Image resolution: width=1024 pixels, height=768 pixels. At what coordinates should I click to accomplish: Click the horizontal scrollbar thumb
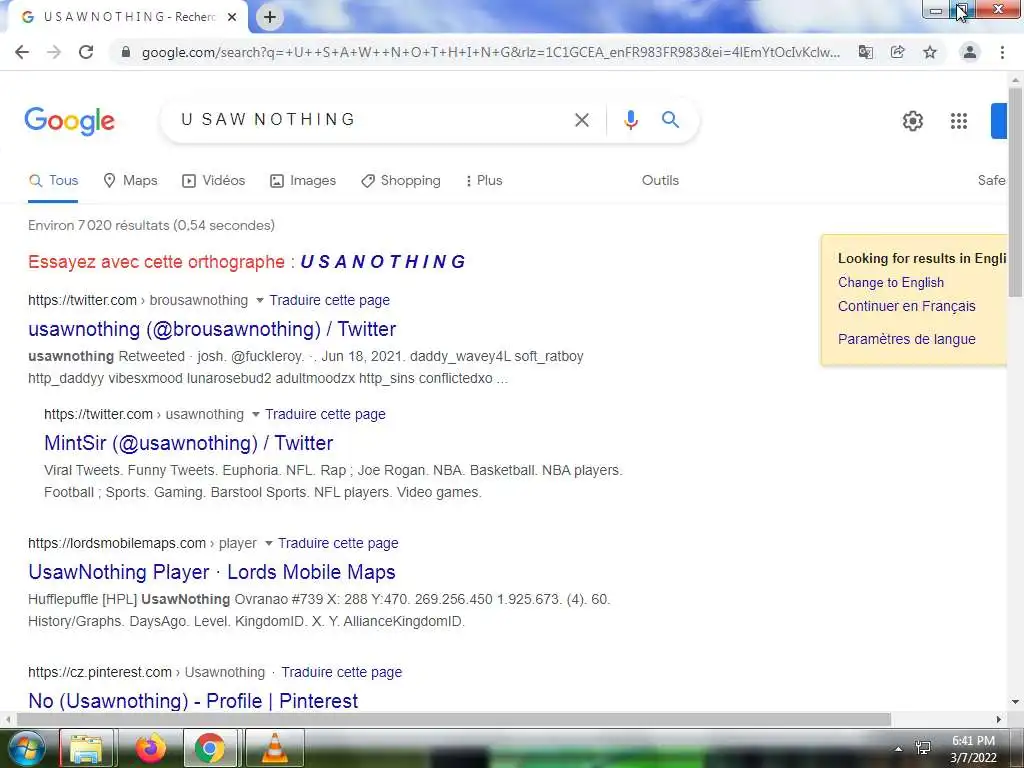453,719
